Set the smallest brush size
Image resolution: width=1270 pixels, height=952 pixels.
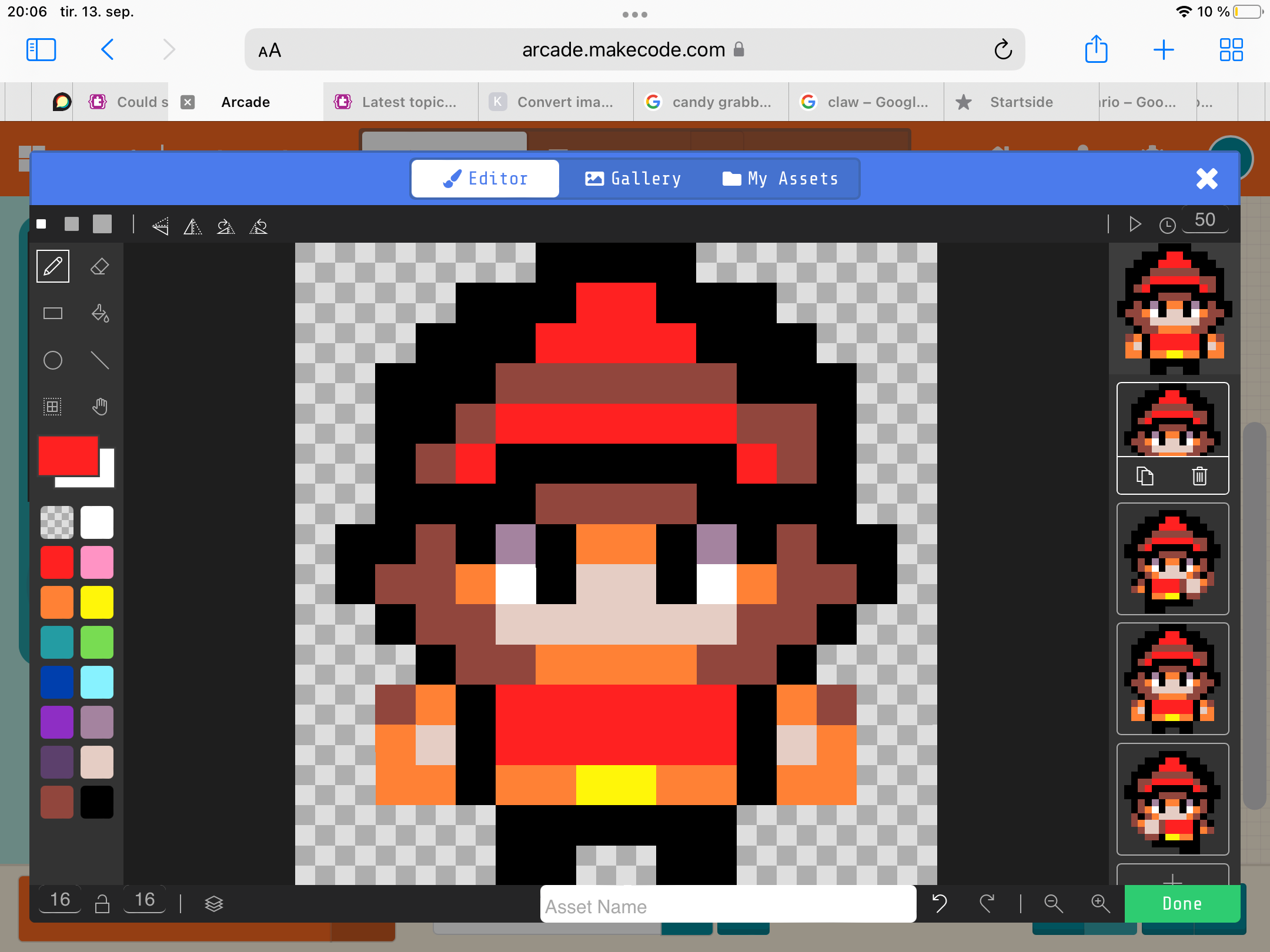41,224
